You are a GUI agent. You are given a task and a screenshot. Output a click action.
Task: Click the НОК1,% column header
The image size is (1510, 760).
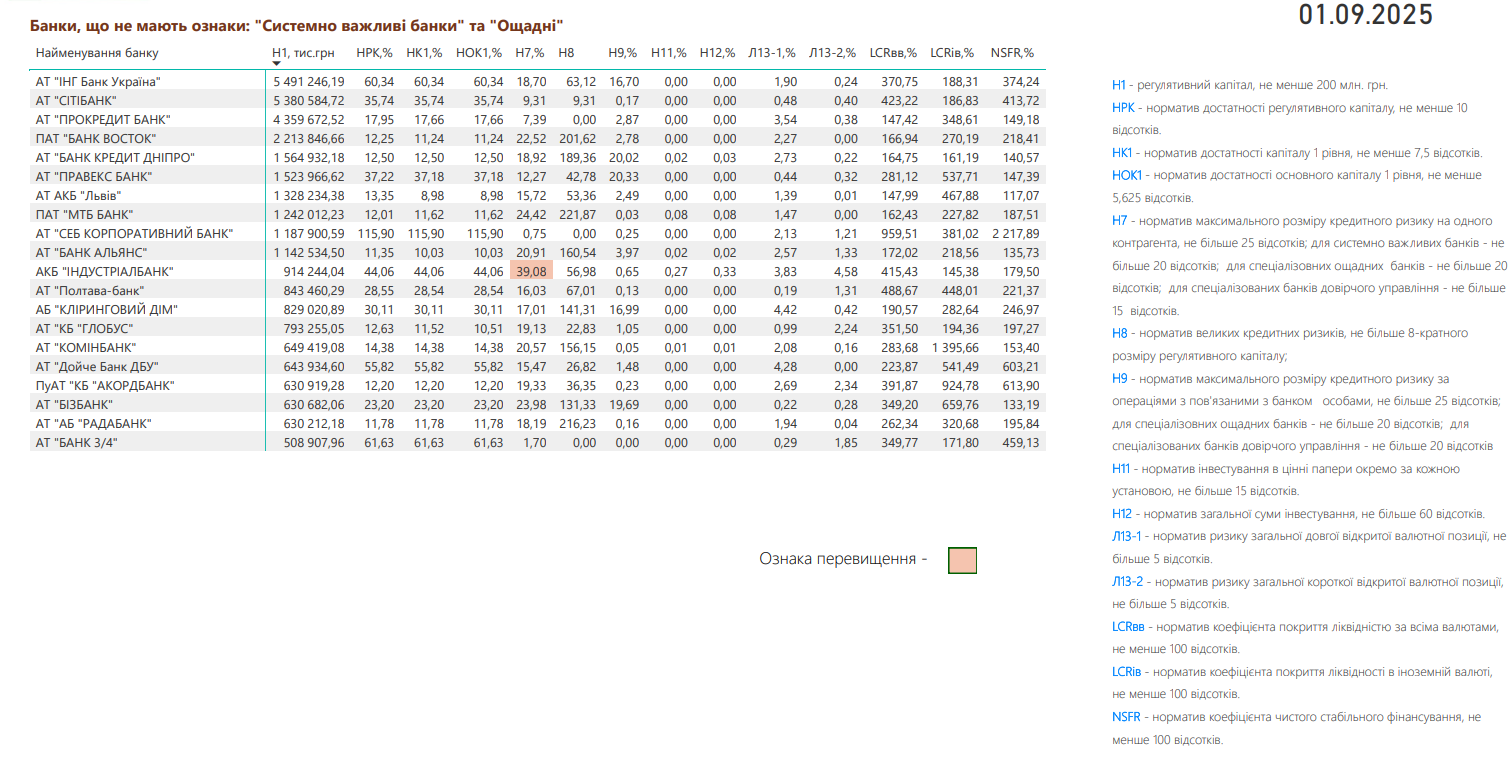pyautogui.click(x=478, y=52)
